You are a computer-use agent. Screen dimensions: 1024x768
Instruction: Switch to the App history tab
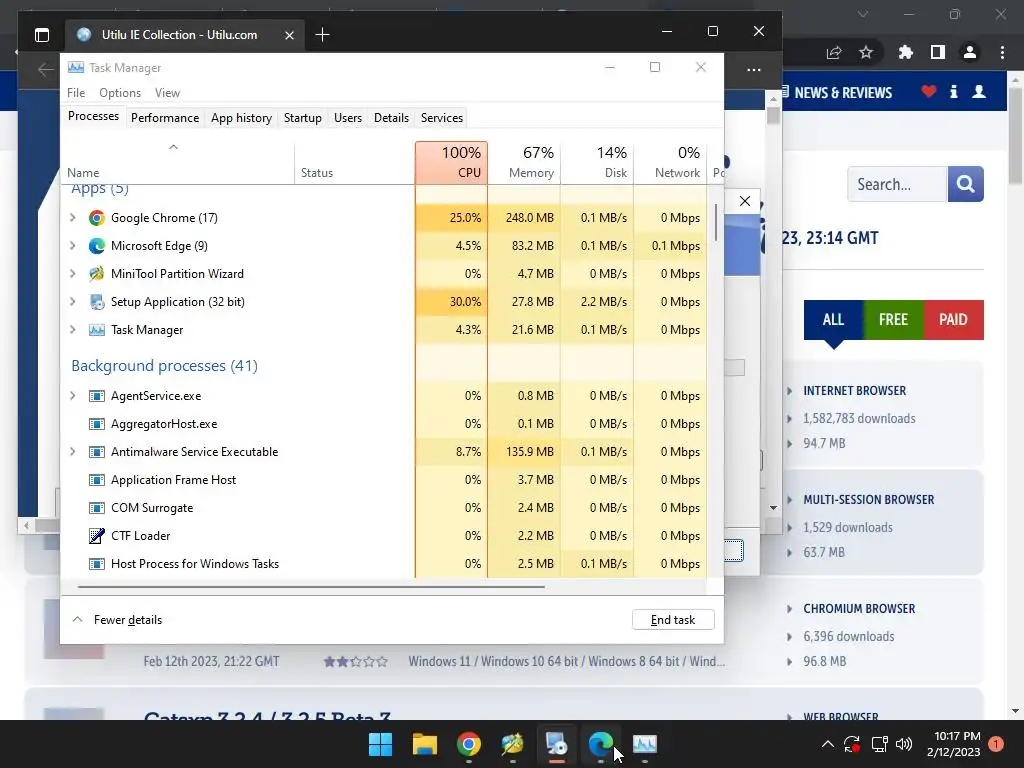click(x=241, y=118)
